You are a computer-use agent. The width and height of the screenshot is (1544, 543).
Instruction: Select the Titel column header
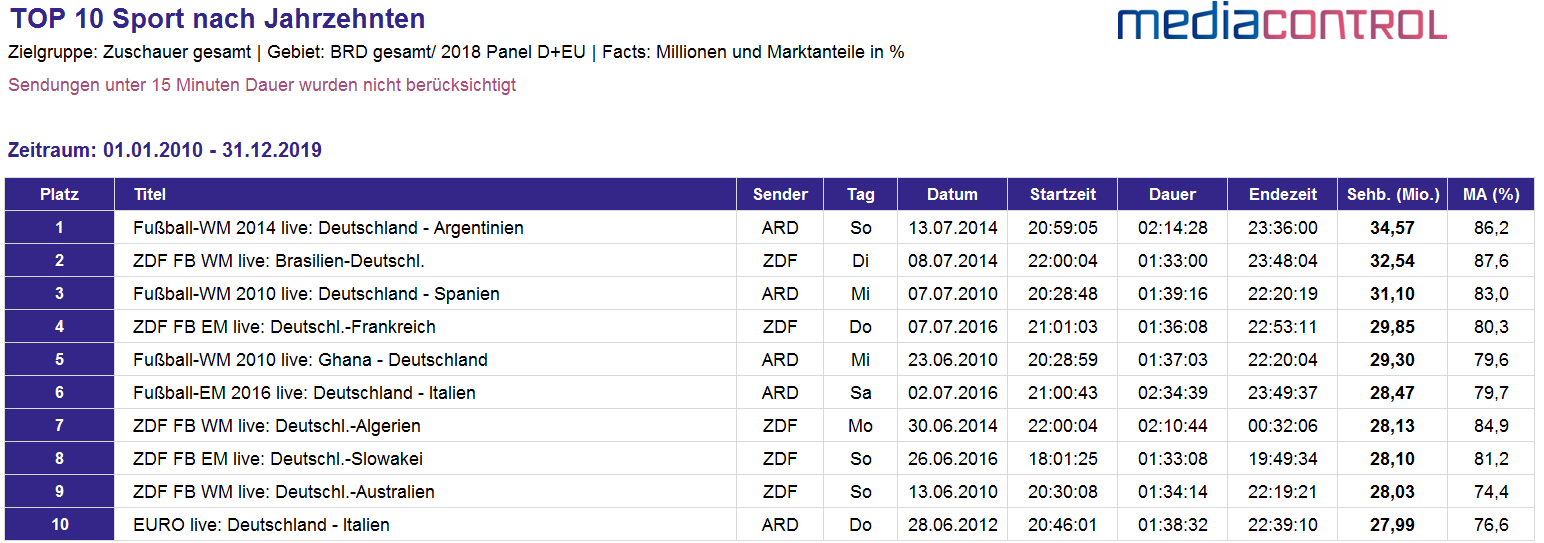click(x=426, y=194)
